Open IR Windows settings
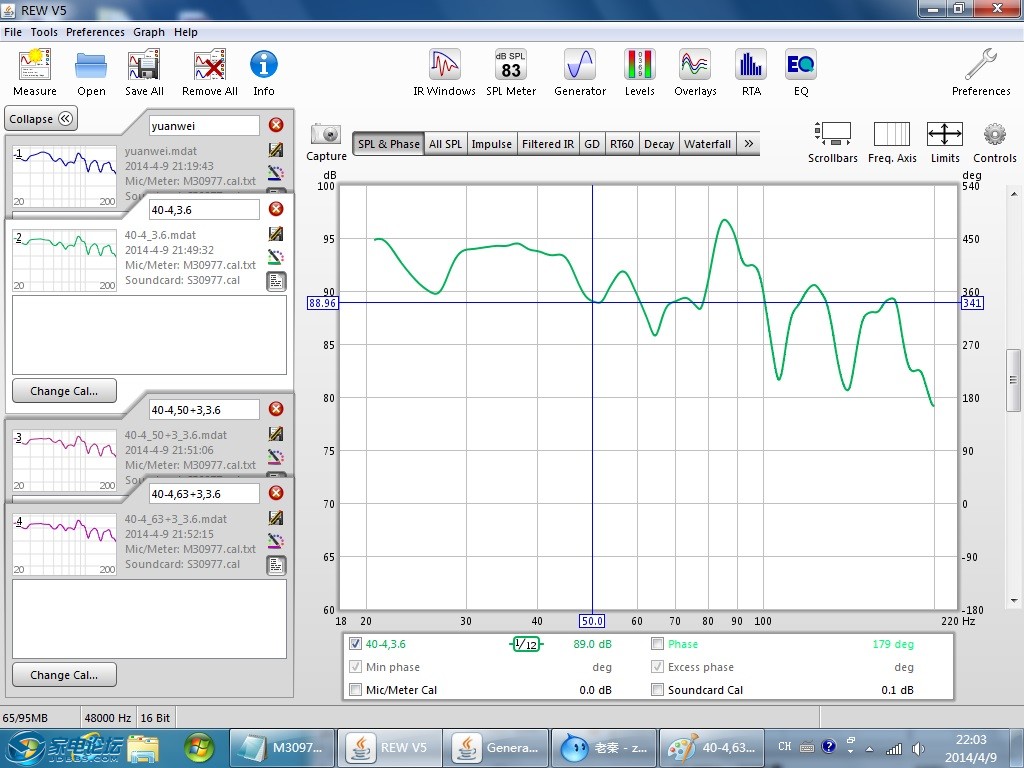 click(x=444, y=72)
